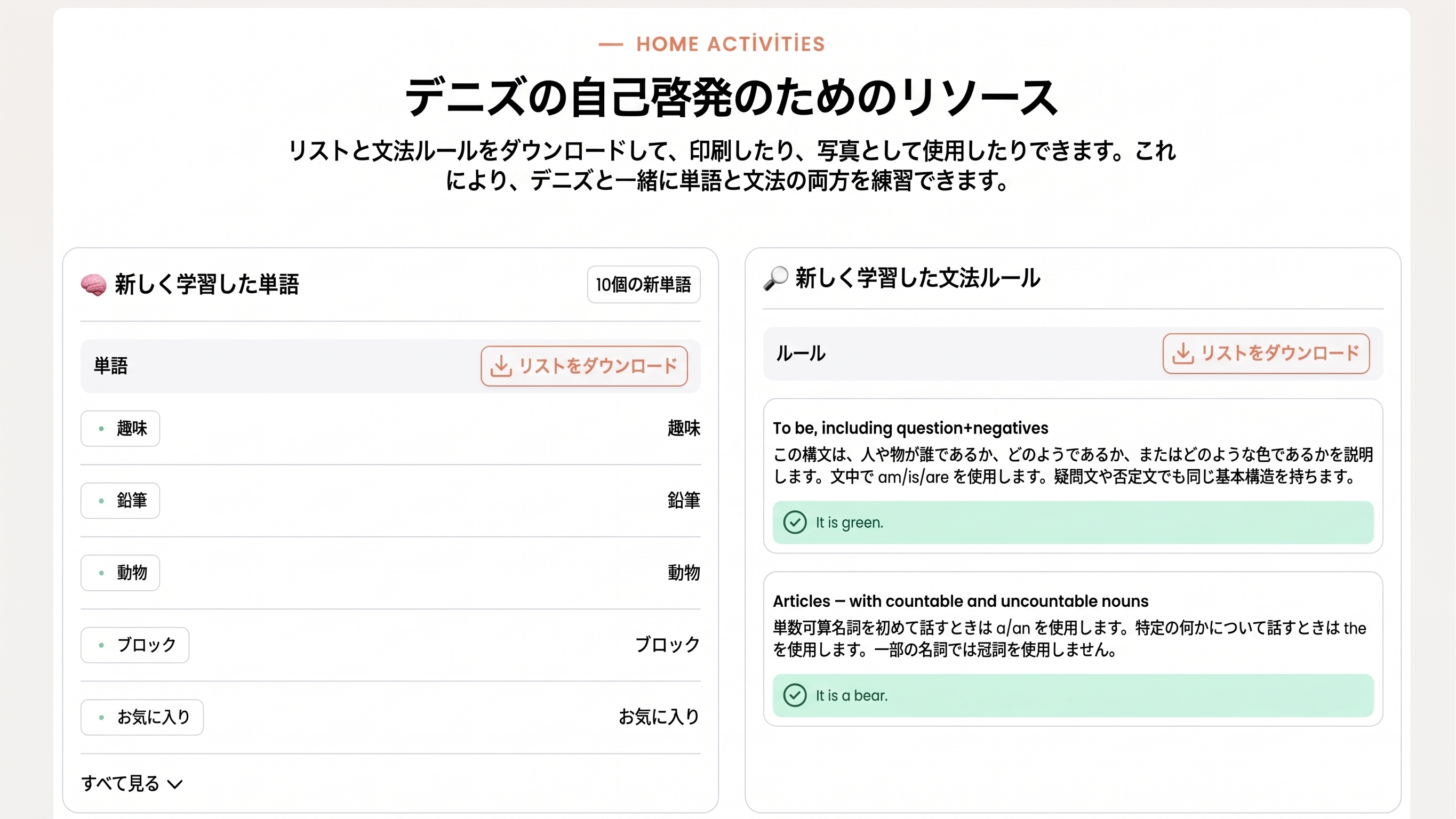
Task: Click the example sentence "It is green."
Action: 849,523
